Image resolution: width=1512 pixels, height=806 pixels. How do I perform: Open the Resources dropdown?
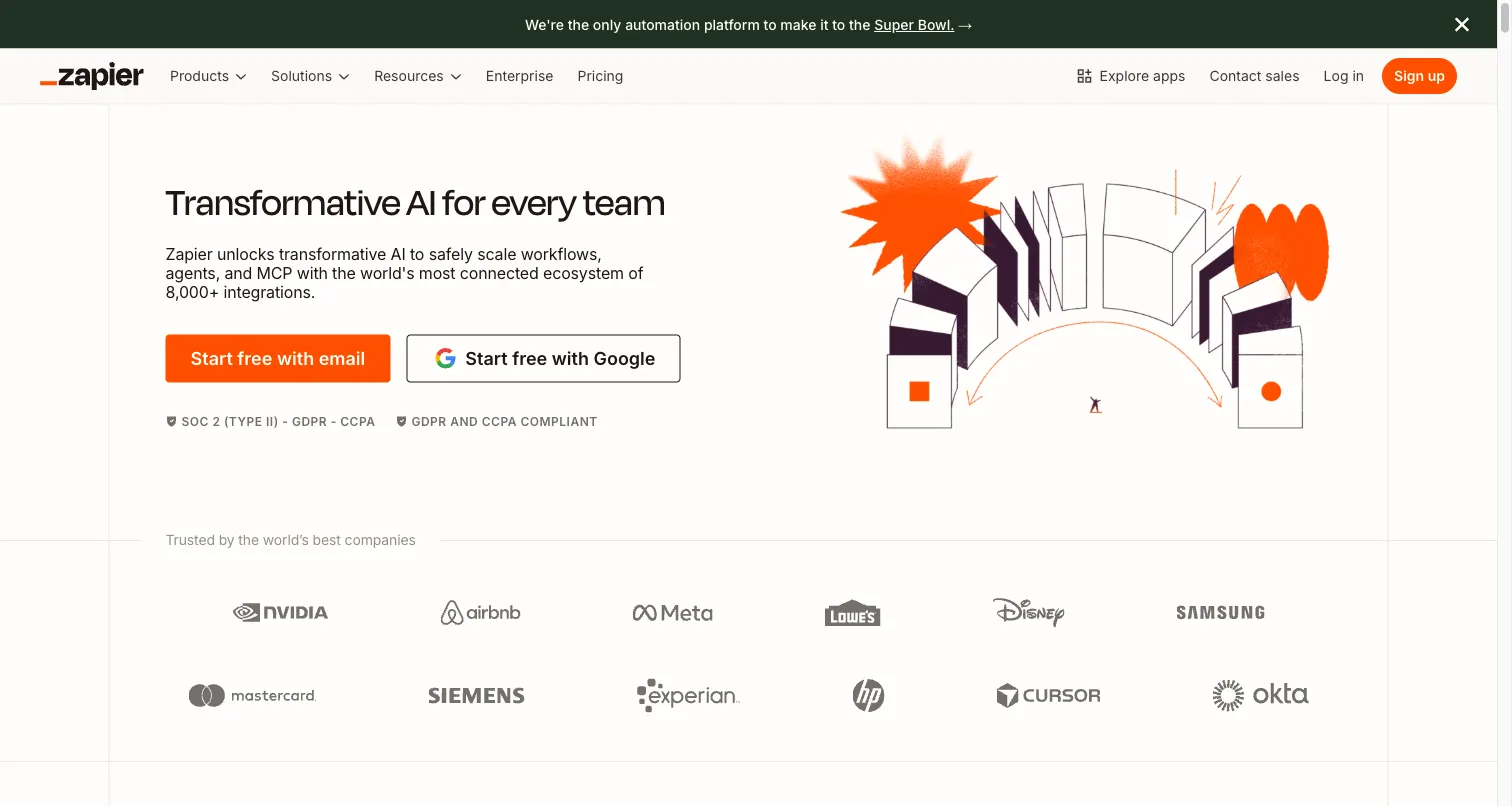point(417,76)
